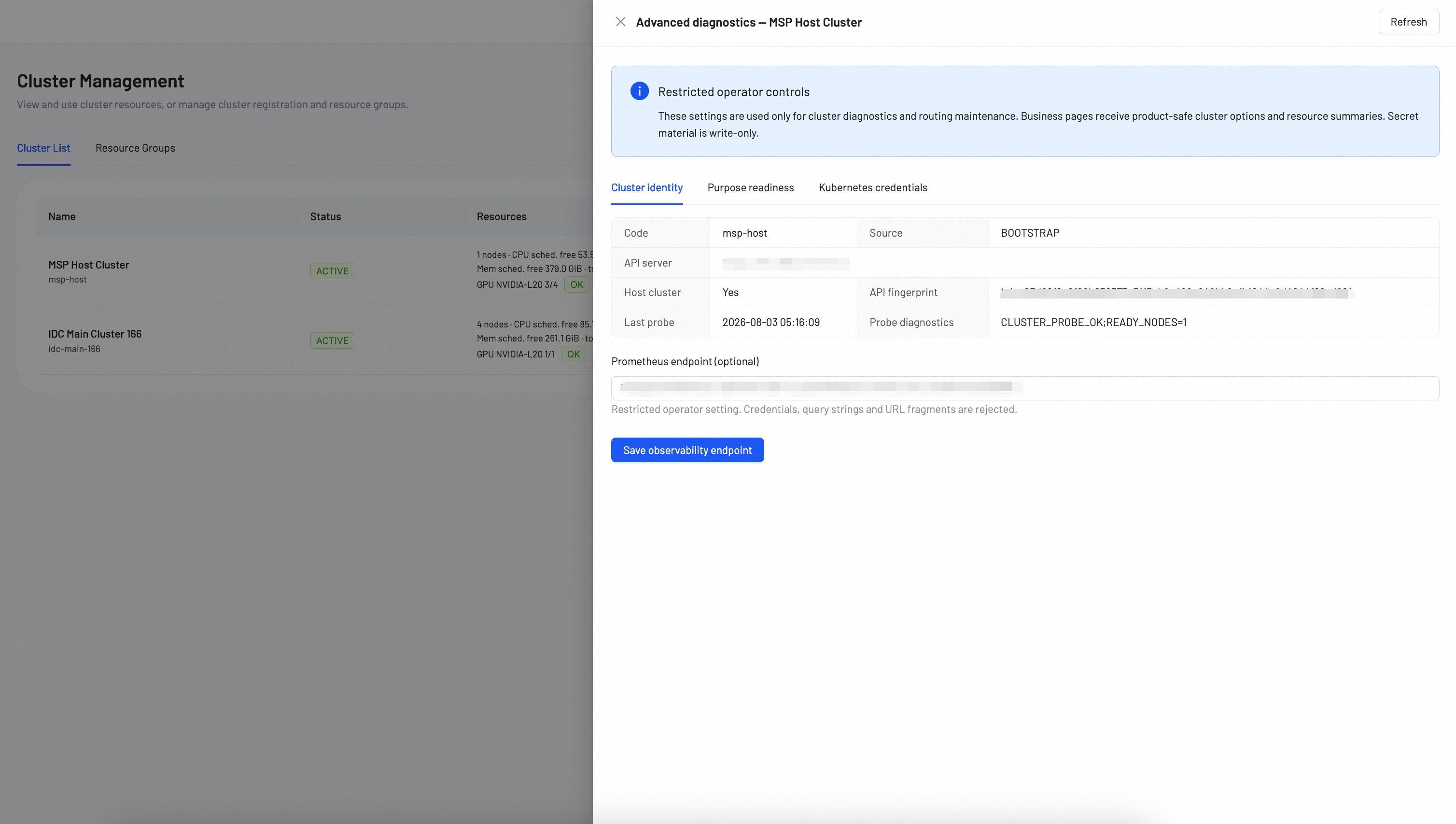The height and width of the screenshot is (824, 1456).
Task: Click the Resources column header
Action: pos(501,217)
